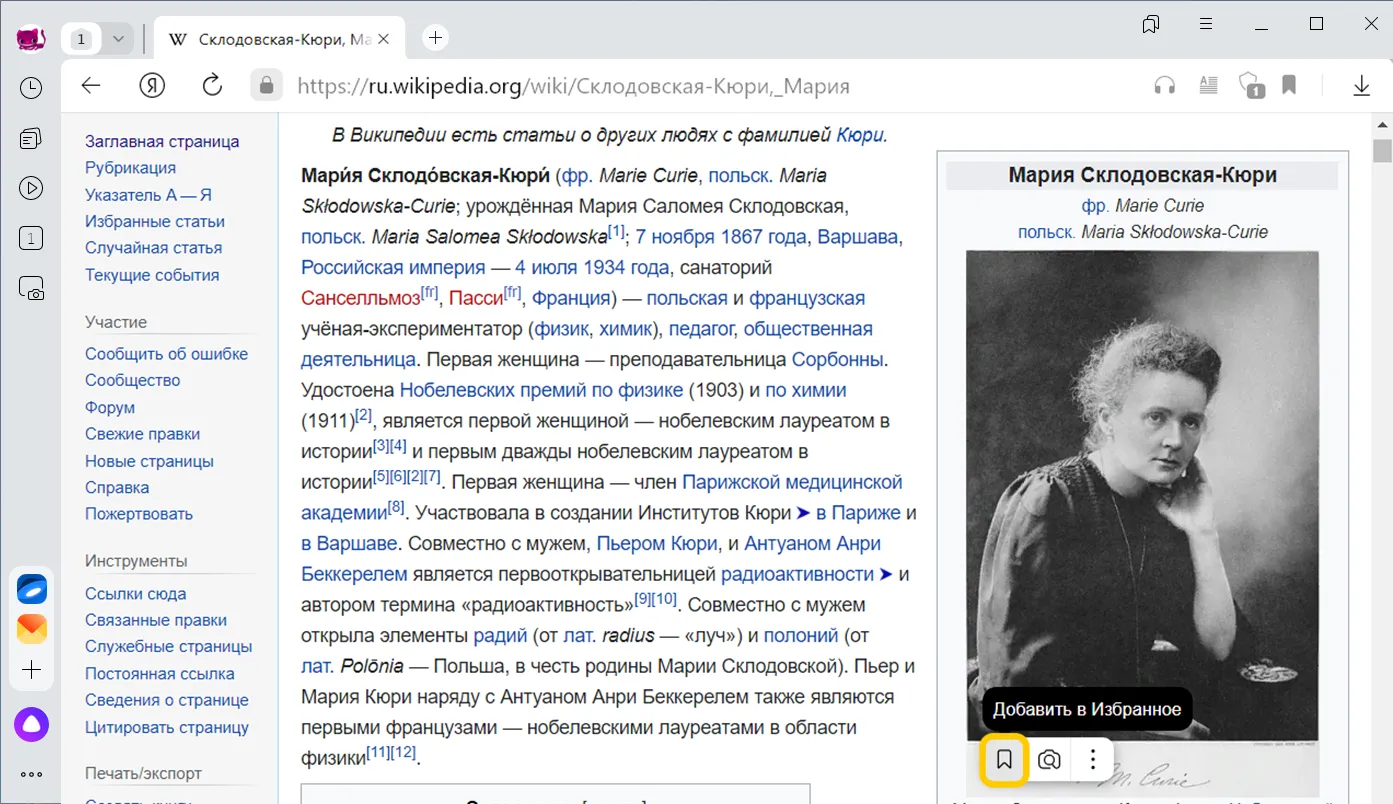Open the Yandex home page Я button
This screenshot has height=804, width=1393.
click(x=152, y=86)
